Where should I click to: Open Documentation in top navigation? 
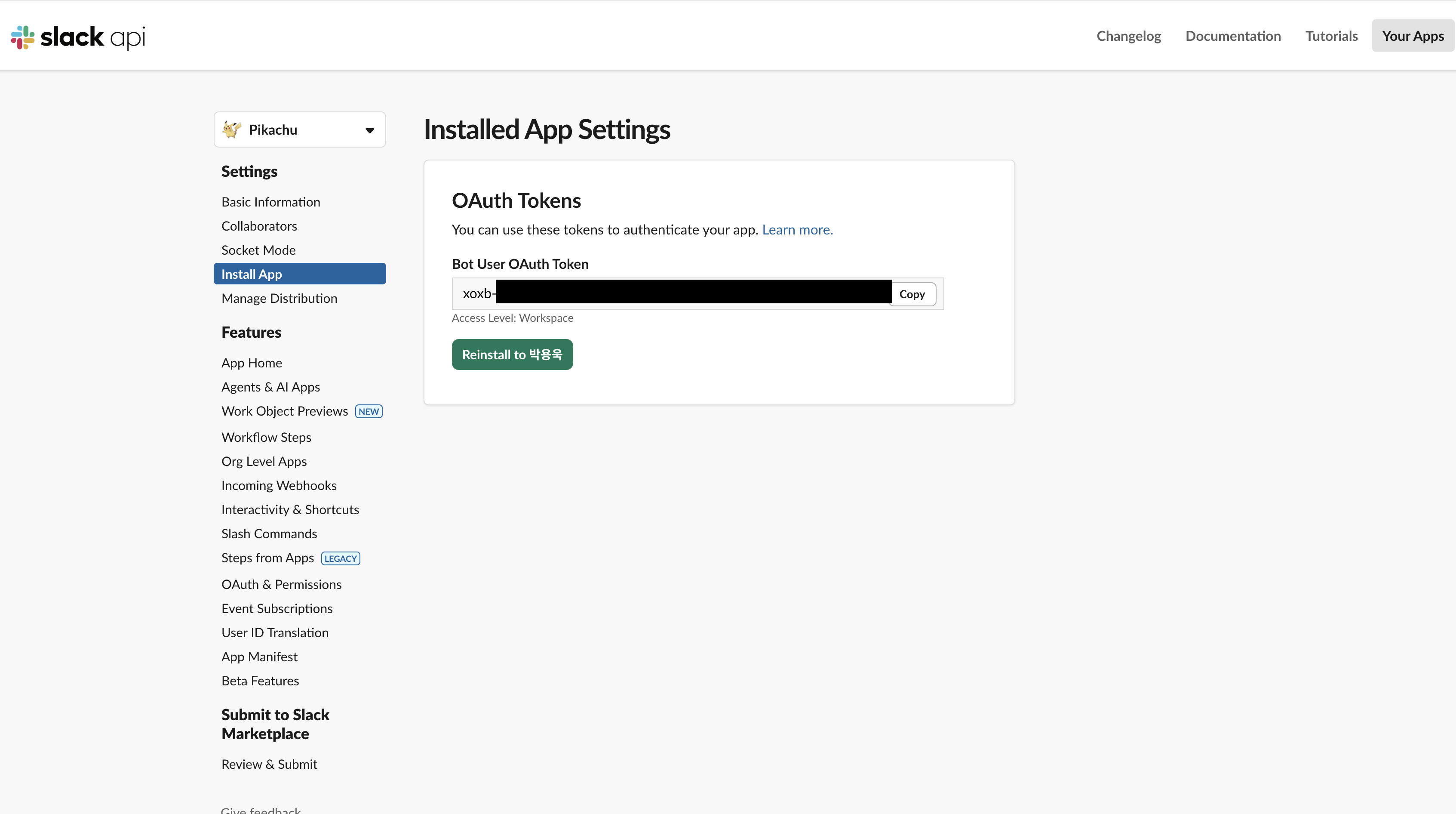(x=1233, y=36)
